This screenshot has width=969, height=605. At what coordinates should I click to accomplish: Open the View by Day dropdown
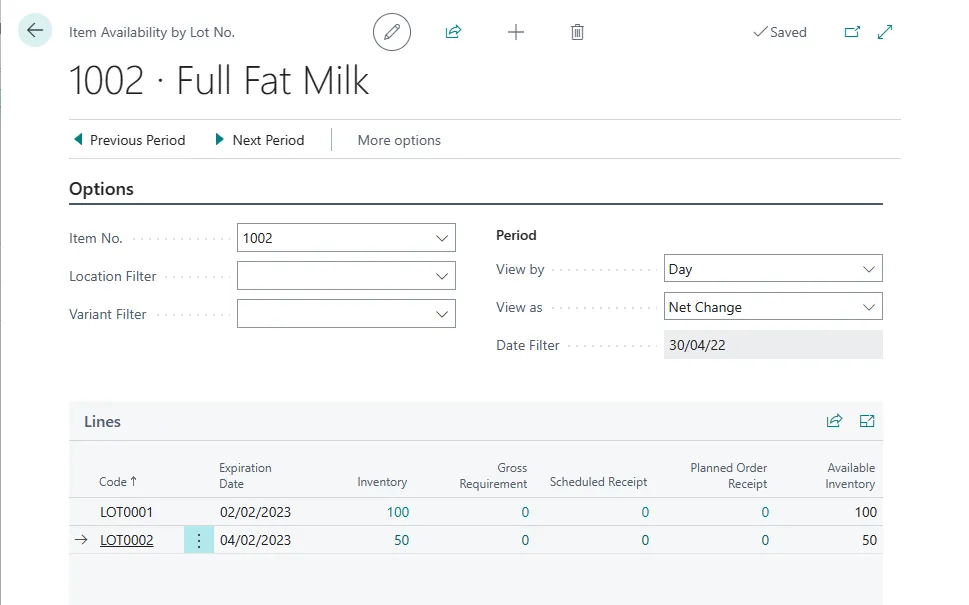pyautogui.click(x=773, y=269)
